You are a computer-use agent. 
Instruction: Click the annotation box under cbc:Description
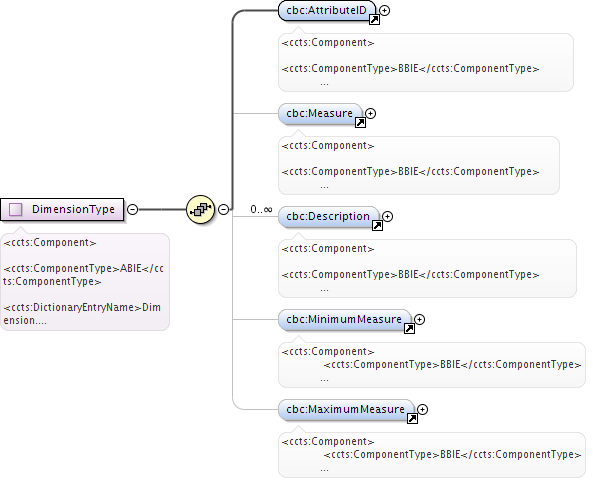427,268
